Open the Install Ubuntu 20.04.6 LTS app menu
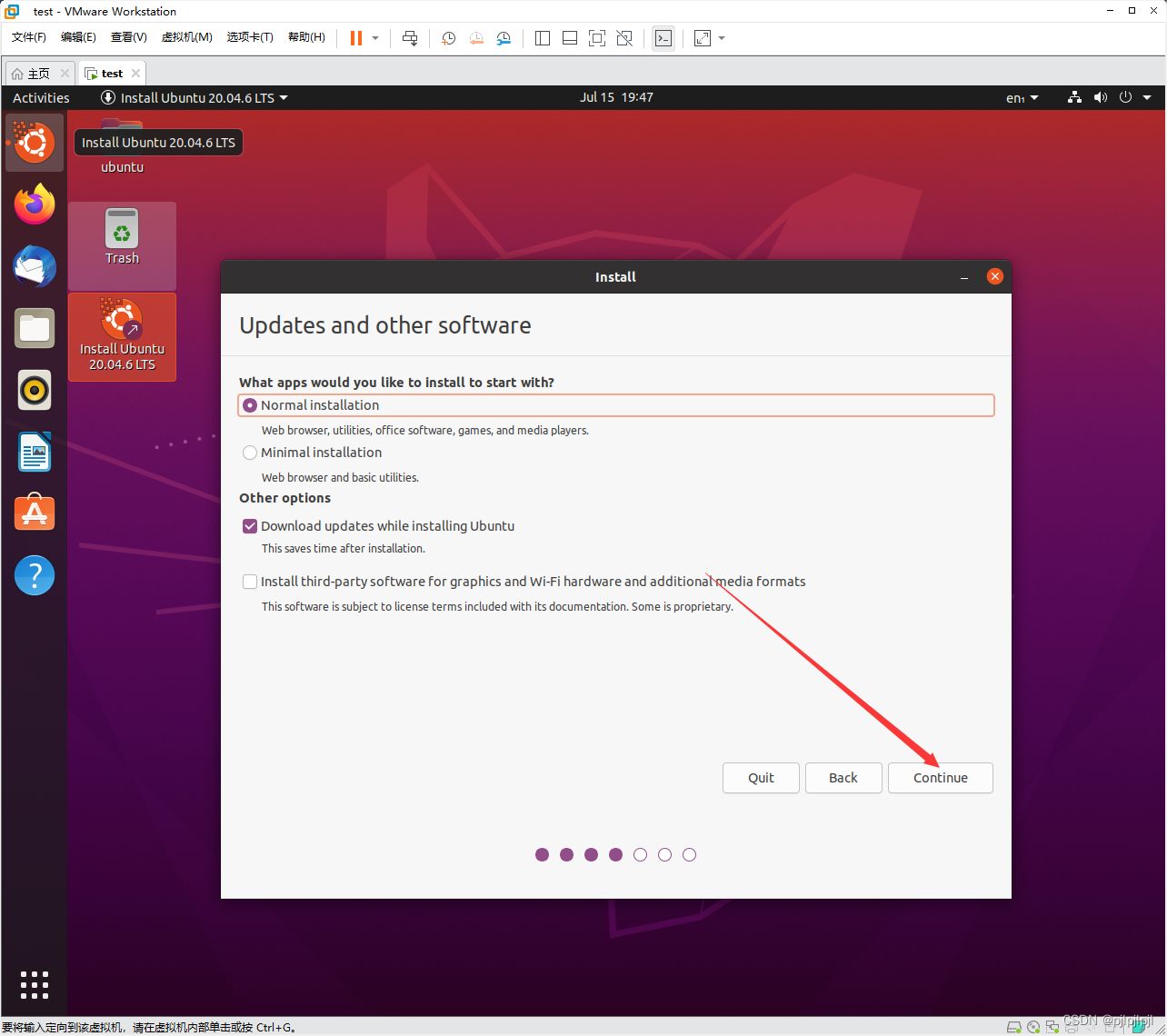Screen dimensions: 1167x1036 pos(194,98)
